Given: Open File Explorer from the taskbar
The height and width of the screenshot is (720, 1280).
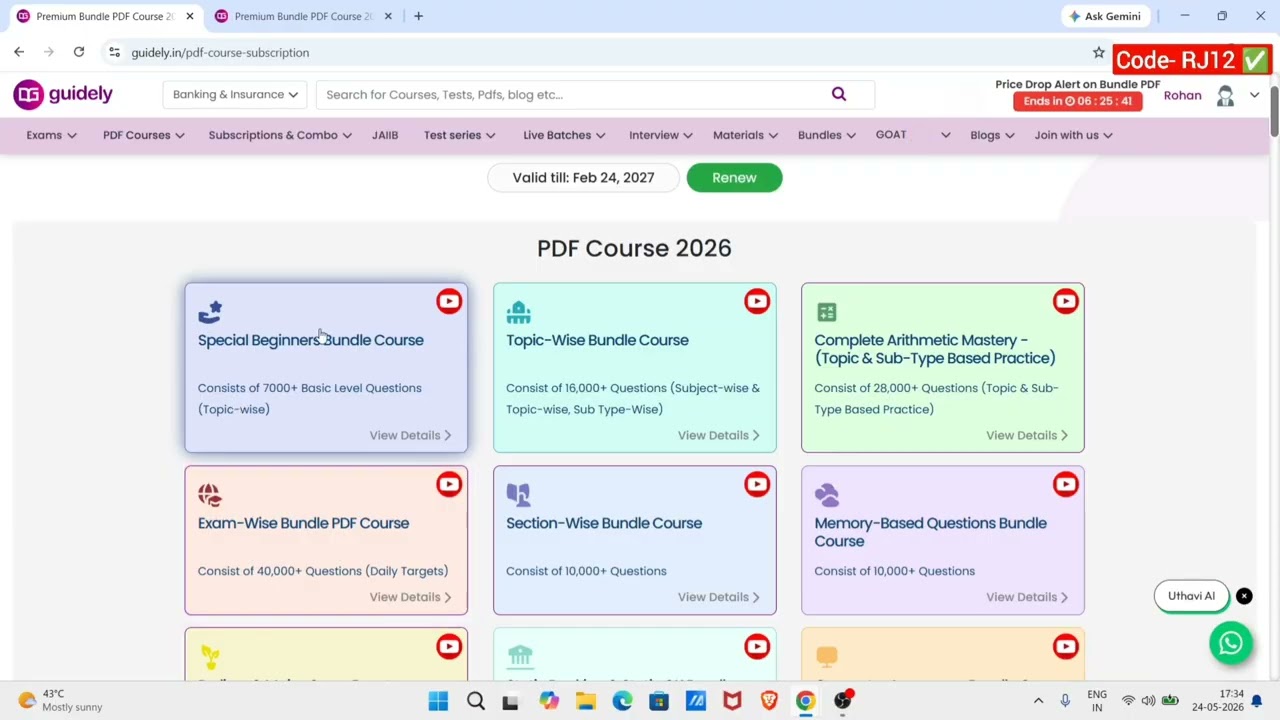Looking at the screenshot, I should pos(585,701).
